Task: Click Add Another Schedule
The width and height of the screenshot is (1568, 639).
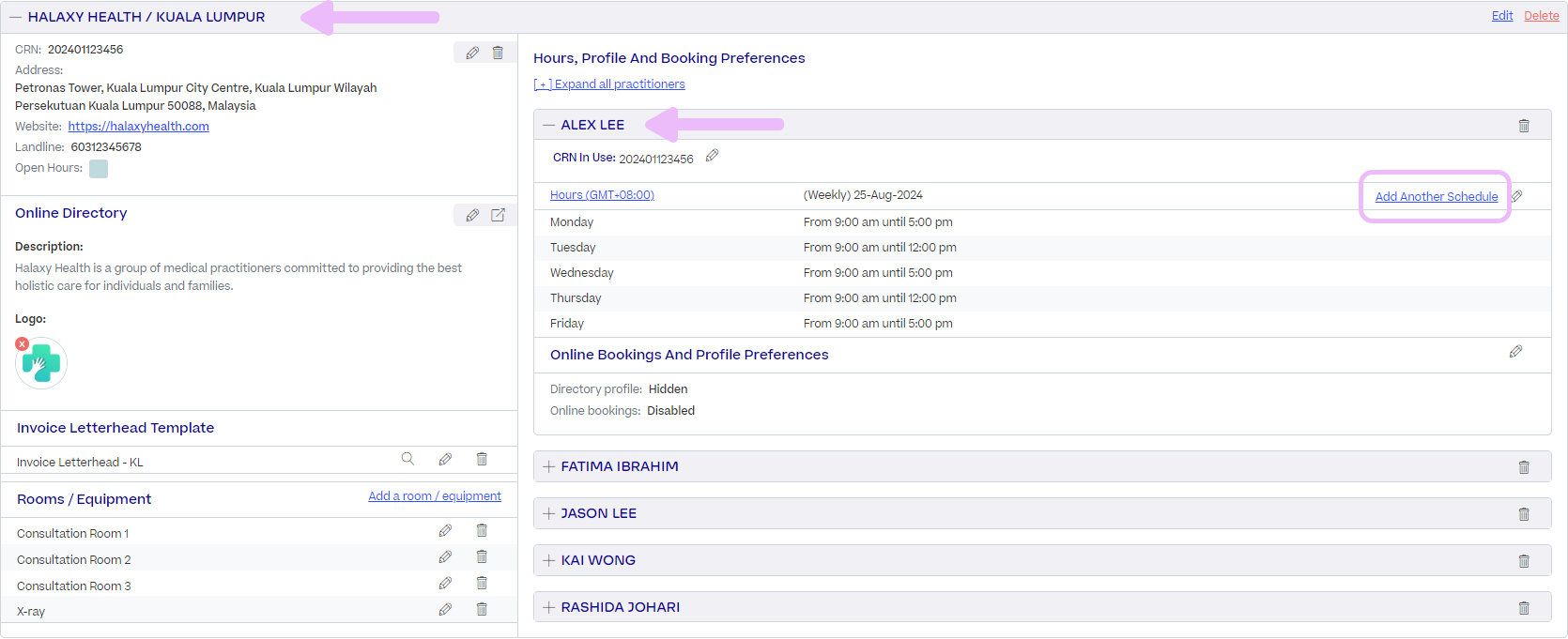Action: (1437, 197)
